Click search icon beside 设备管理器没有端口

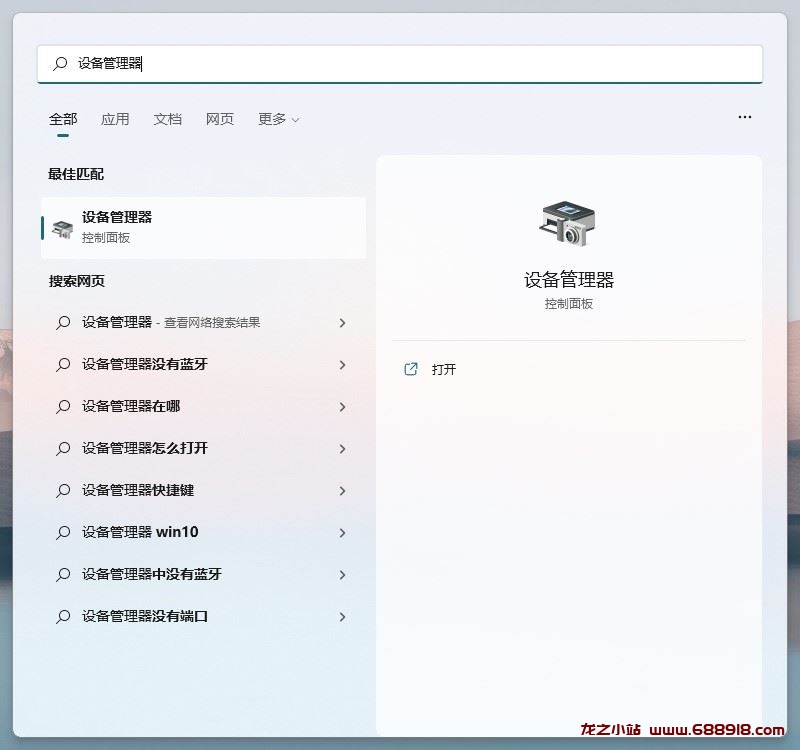(63, 616)
